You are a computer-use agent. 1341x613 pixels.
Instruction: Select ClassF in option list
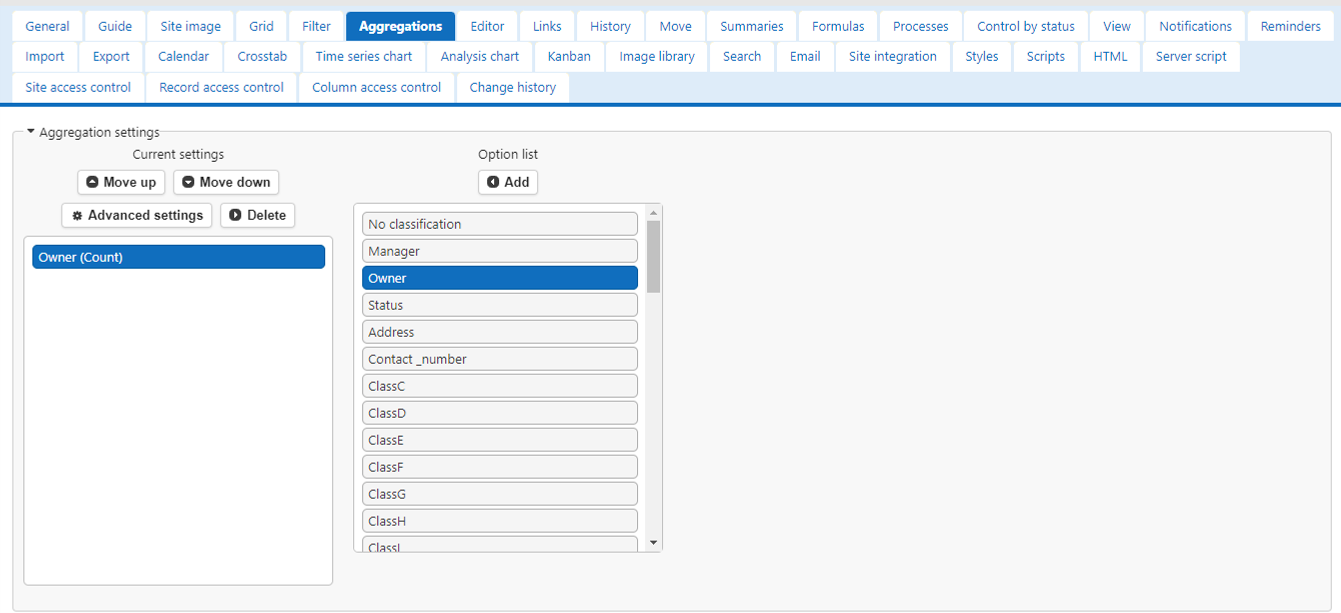tap(500, 467)
